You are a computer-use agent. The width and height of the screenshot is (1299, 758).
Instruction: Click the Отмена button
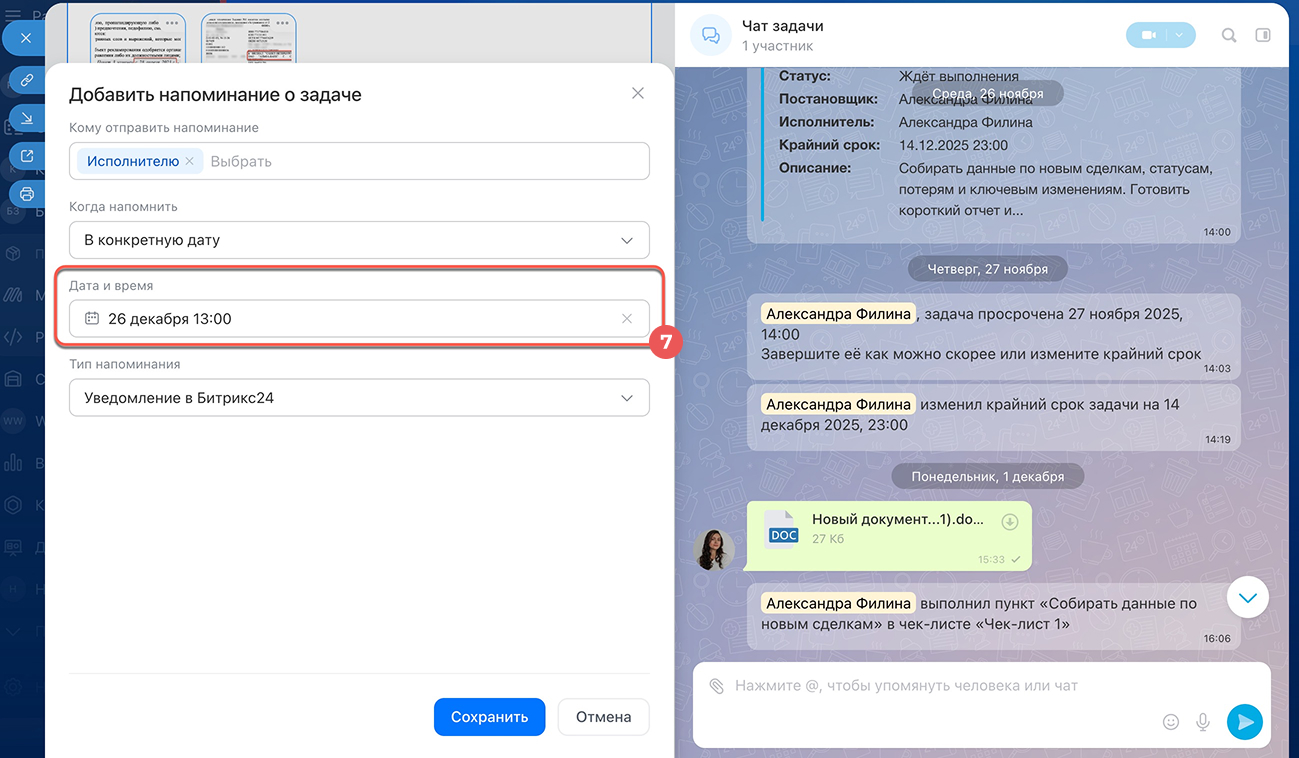tap(603, 717)
